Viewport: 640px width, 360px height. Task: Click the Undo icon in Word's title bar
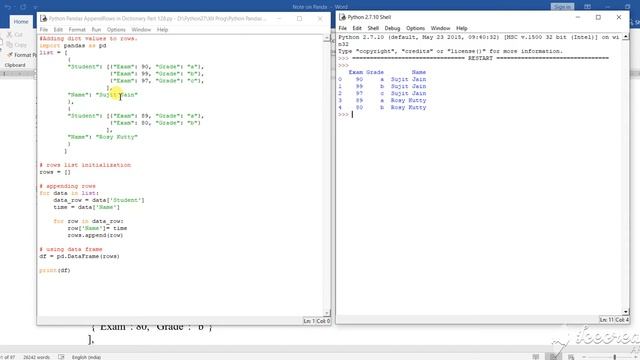pyautogui.click(x=8, y=7)
